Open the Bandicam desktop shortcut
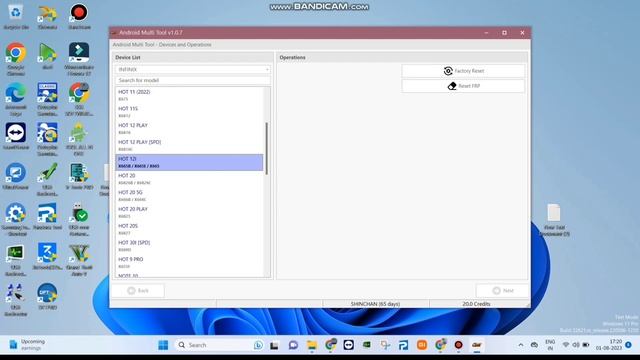Image resolution: width=640 pixels, height=360 pixels. coord(79,17)
